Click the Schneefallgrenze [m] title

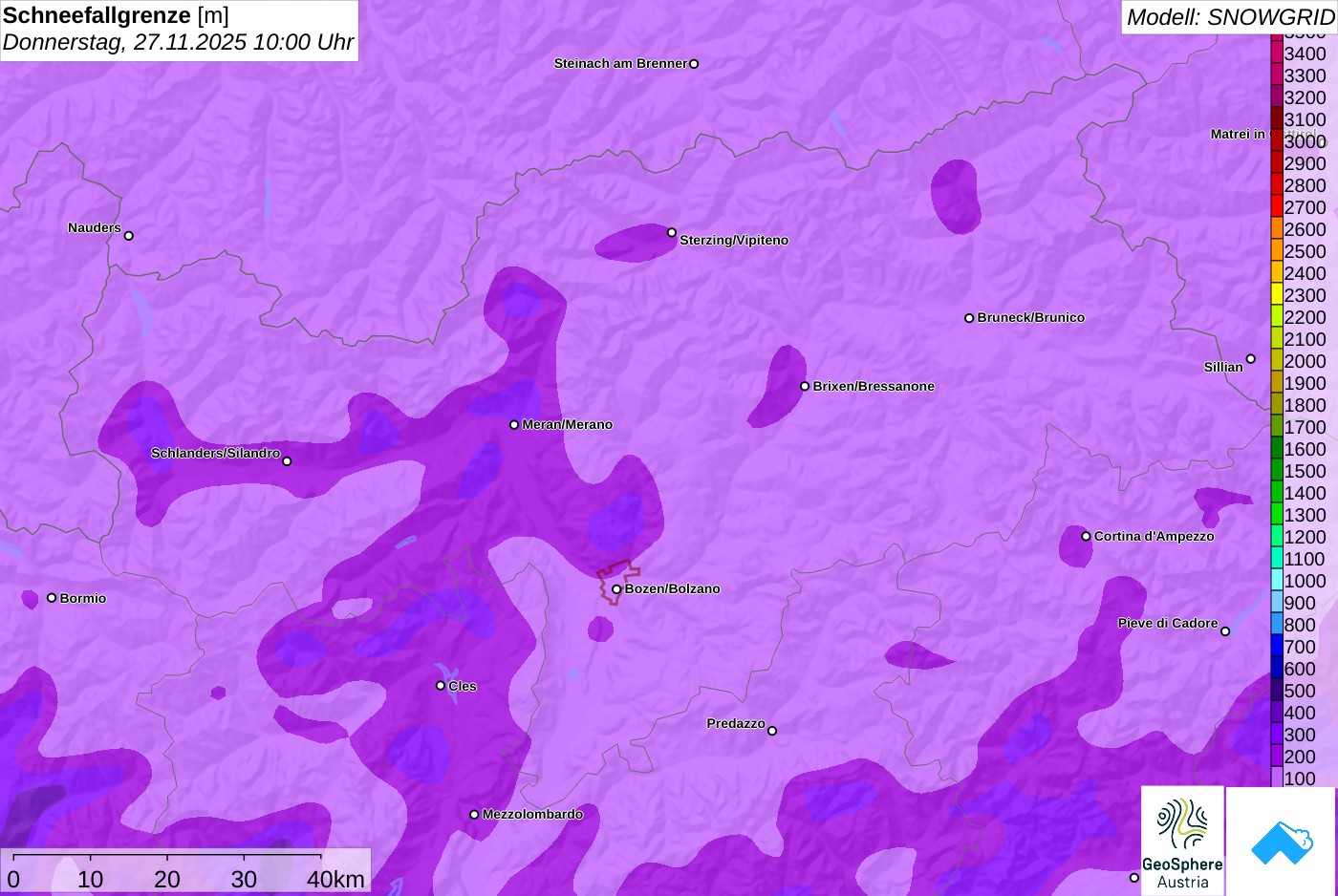(x=116, y=15)
